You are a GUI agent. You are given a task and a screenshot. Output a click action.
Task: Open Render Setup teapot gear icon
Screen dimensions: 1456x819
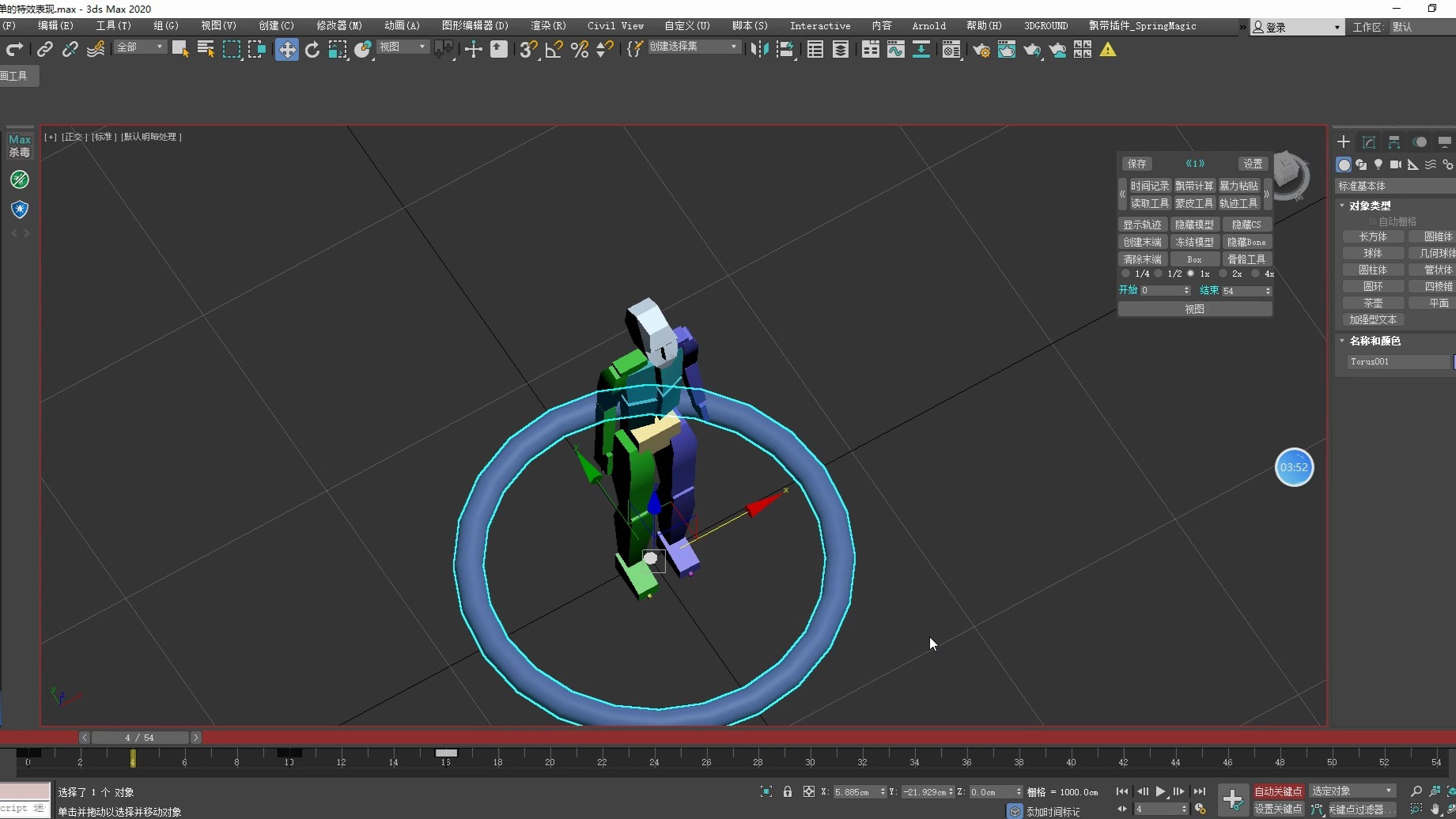pos(981,50)
